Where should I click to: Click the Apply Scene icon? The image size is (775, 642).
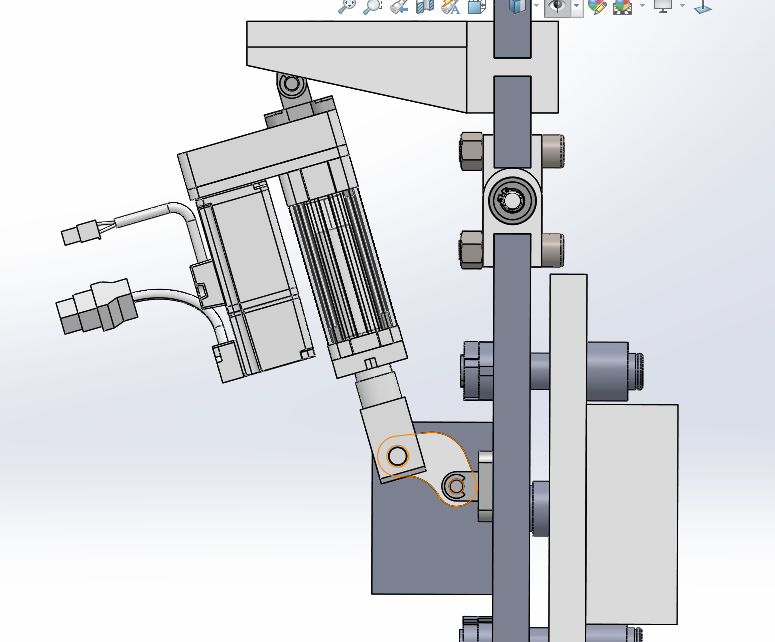[622, 6]
